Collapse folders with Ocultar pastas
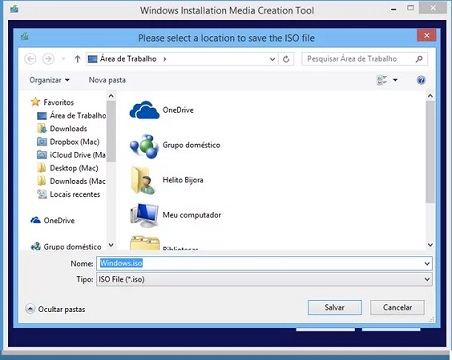The image size is (452, 360). coord(55,309)
